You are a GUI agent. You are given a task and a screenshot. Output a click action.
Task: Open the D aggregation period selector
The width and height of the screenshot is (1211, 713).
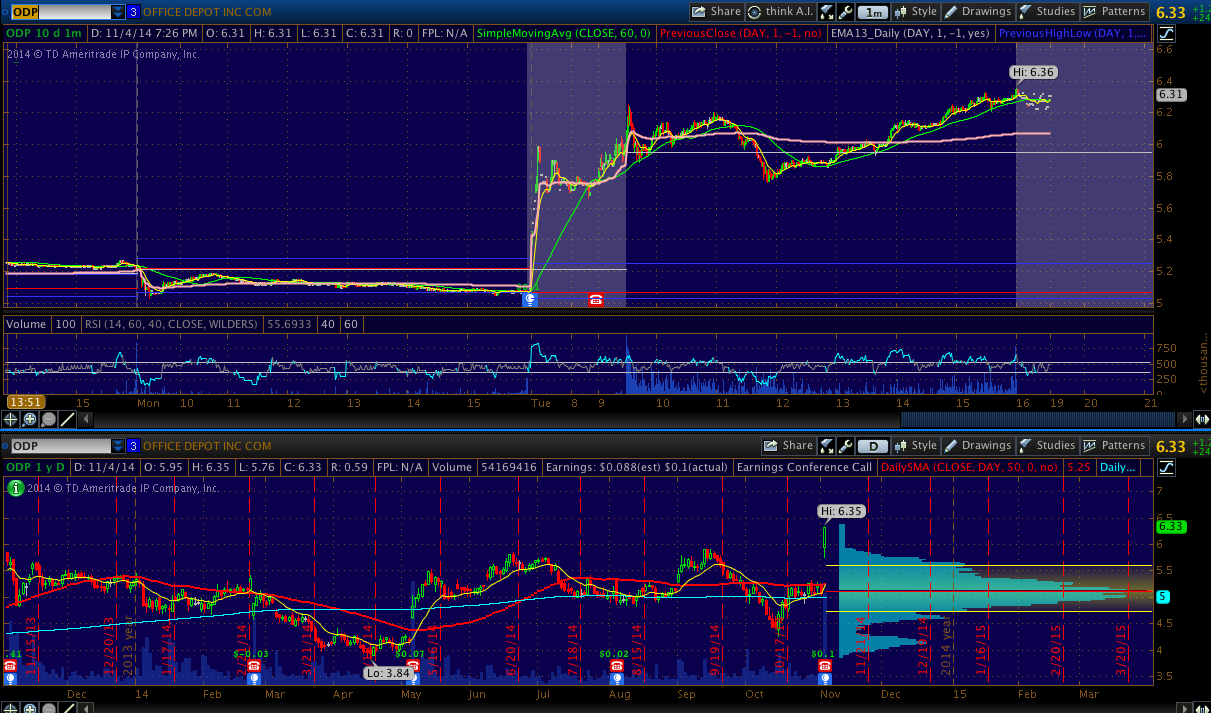click(x=873, y=446)
